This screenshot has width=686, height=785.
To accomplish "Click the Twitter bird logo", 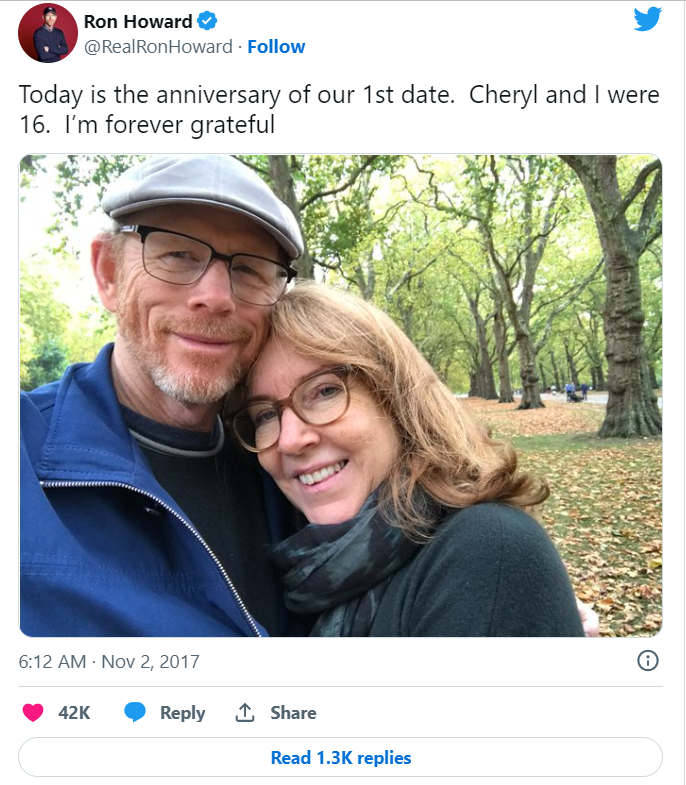I will pyautogui.click(x=647, y=20).
